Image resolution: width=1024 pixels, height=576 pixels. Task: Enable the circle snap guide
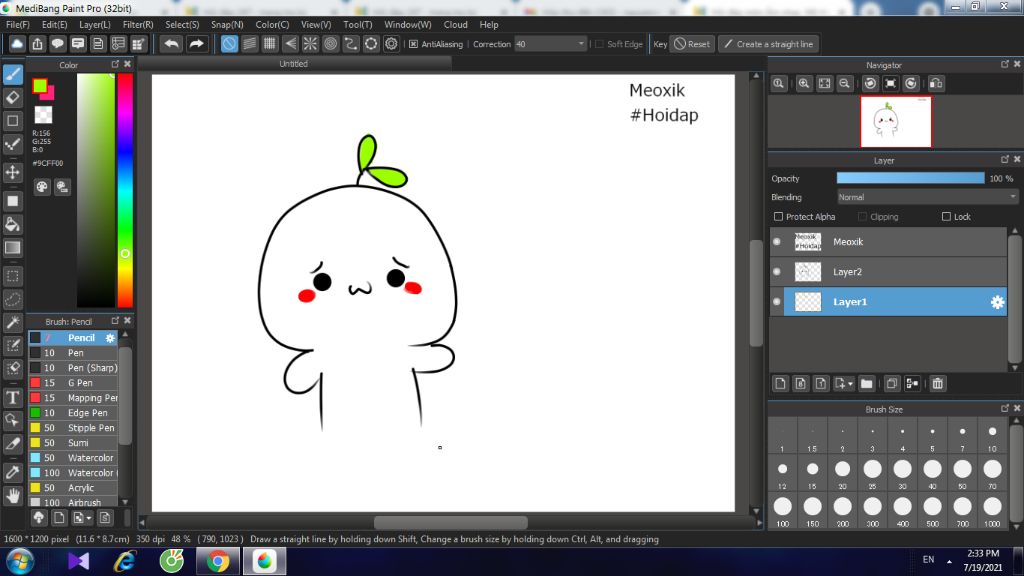pos(330,44)
